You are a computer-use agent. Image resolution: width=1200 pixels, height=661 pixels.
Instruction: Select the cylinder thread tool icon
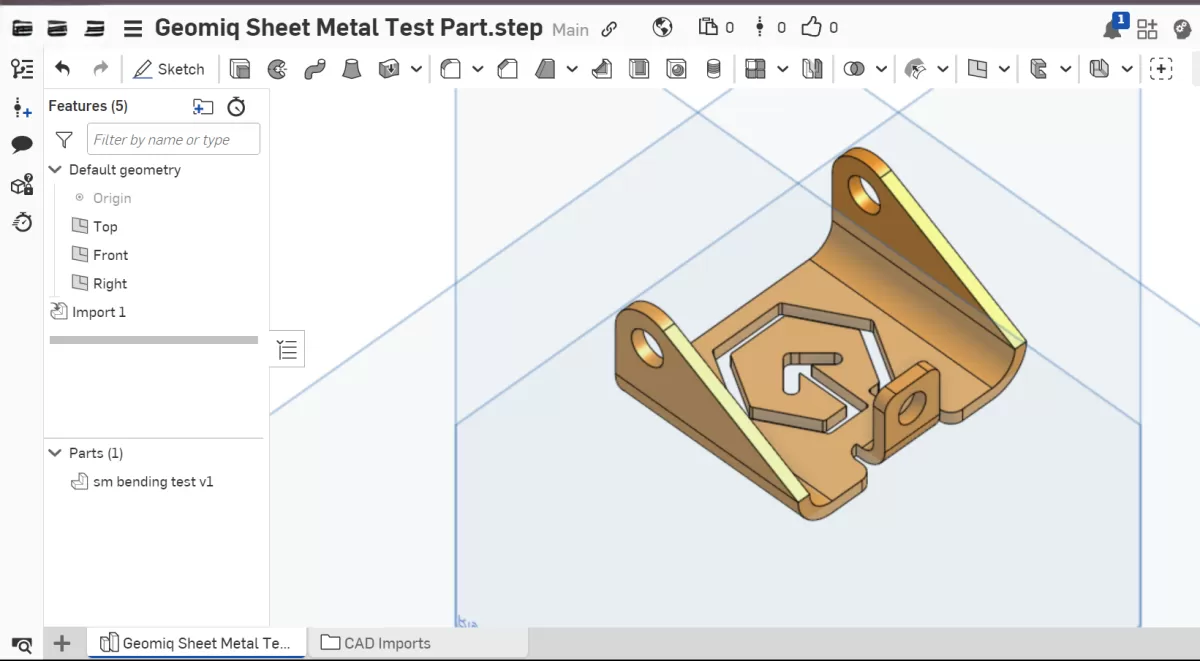coord(713,69)
